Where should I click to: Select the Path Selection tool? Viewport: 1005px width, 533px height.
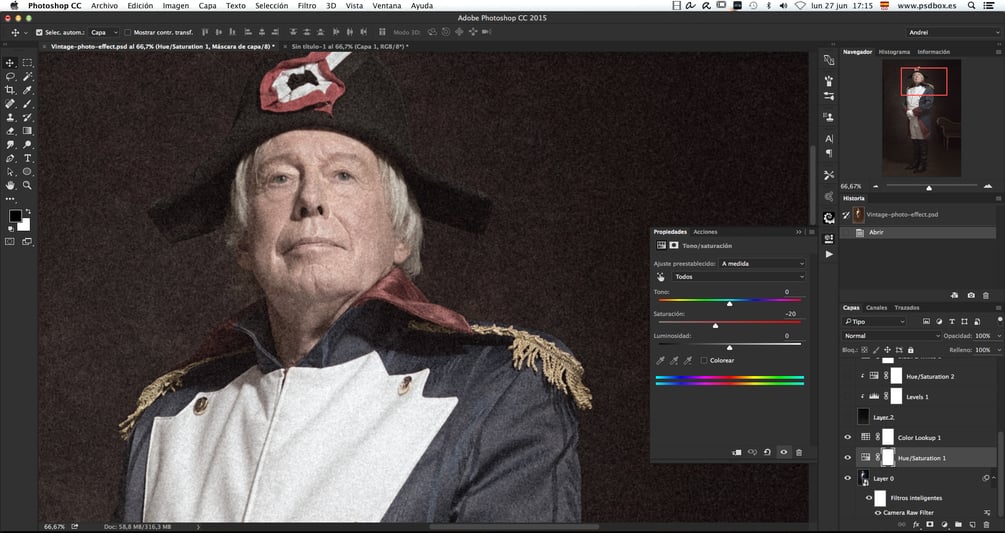pos(10,172)
